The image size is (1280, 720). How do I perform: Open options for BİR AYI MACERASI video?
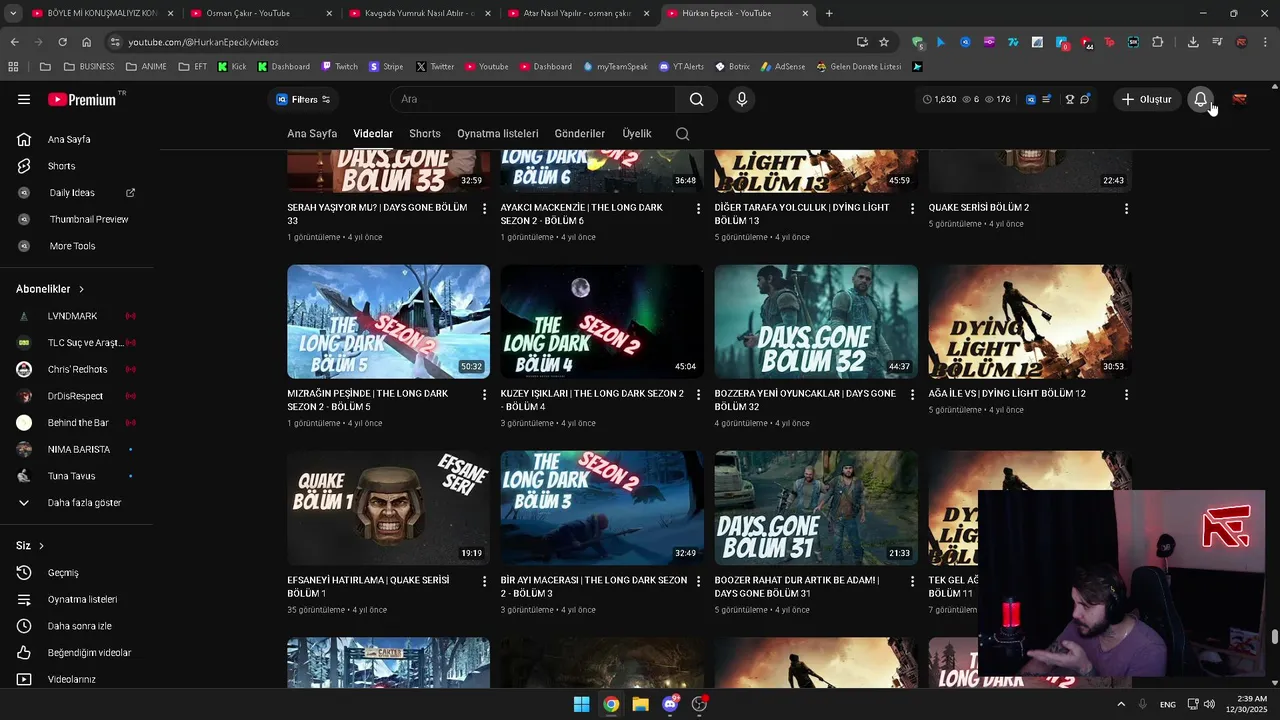[x=698, y=581]
